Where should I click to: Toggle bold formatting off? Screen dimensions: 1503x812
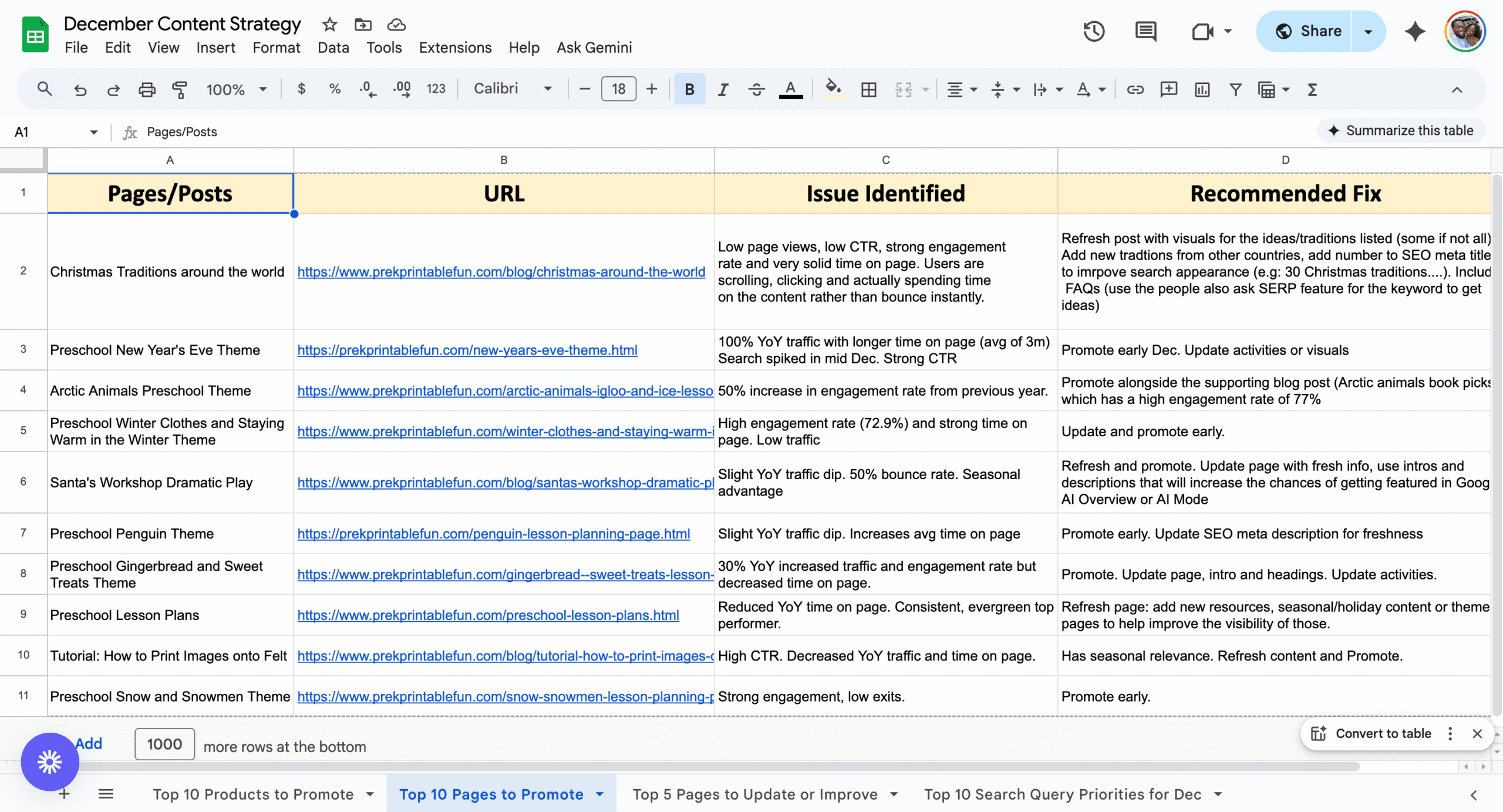pos(689,89)
